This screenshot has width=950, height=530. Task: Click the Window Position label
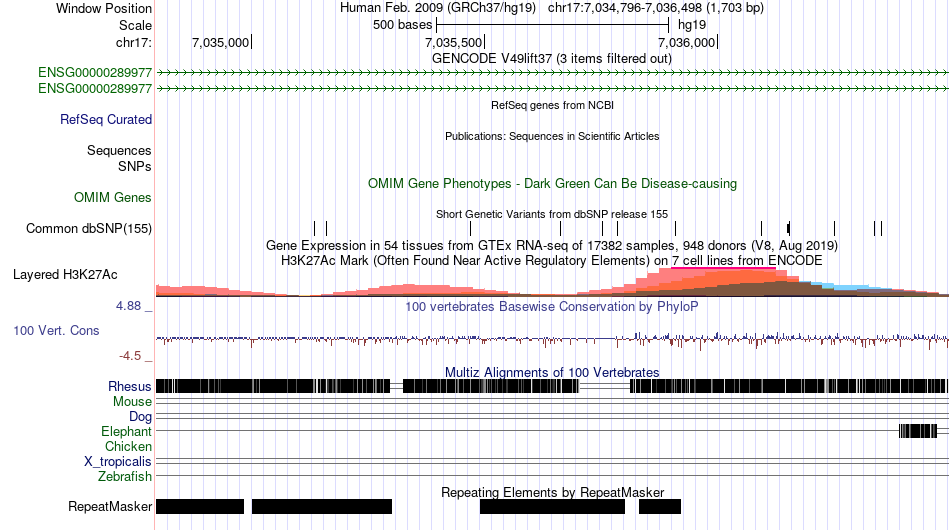104,8
